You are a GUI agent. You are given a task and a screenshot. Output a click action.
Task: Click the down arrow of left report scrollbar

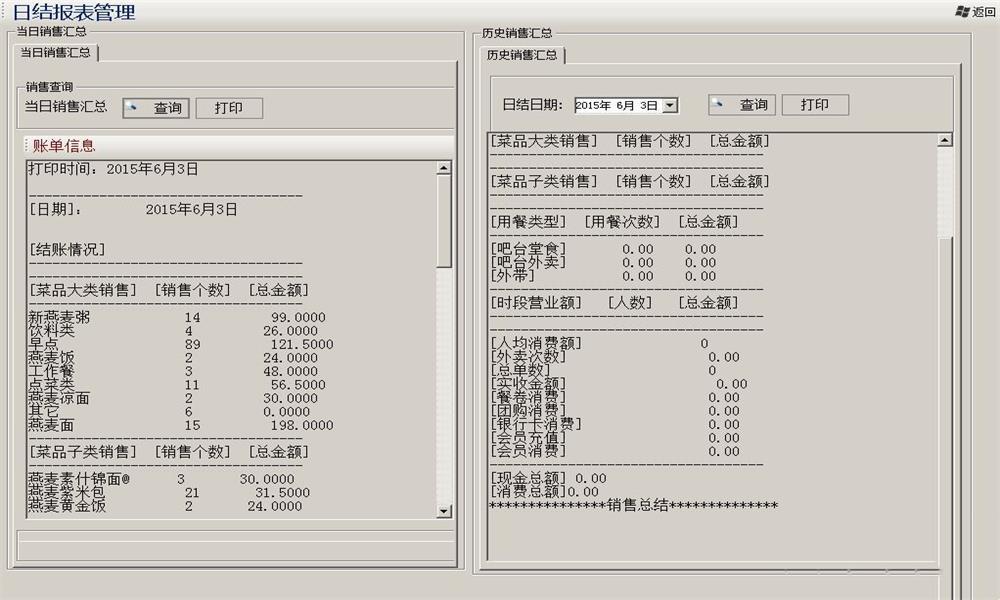point(444,511)
